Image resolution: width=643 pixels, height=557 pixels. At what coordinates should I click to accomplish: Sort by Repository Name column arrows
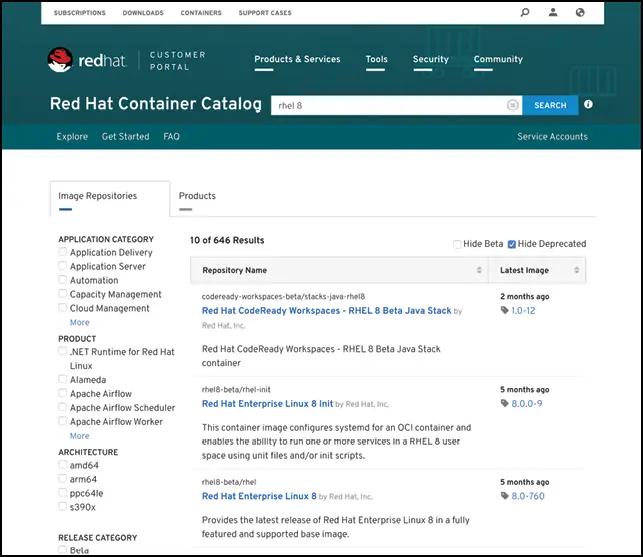coord(479,270)
